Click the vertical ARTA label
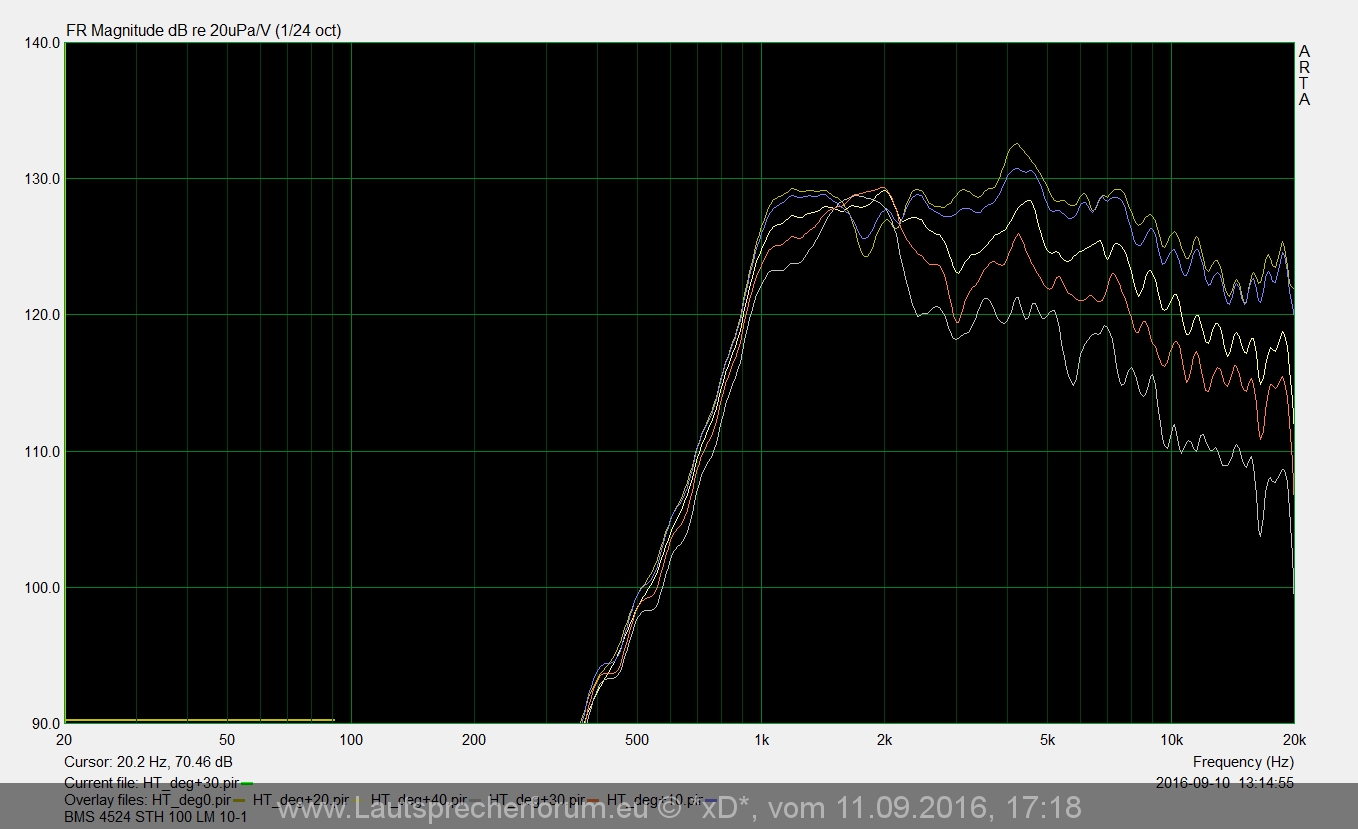This screenshot has height=829, width=1358. pos(1304,75)
